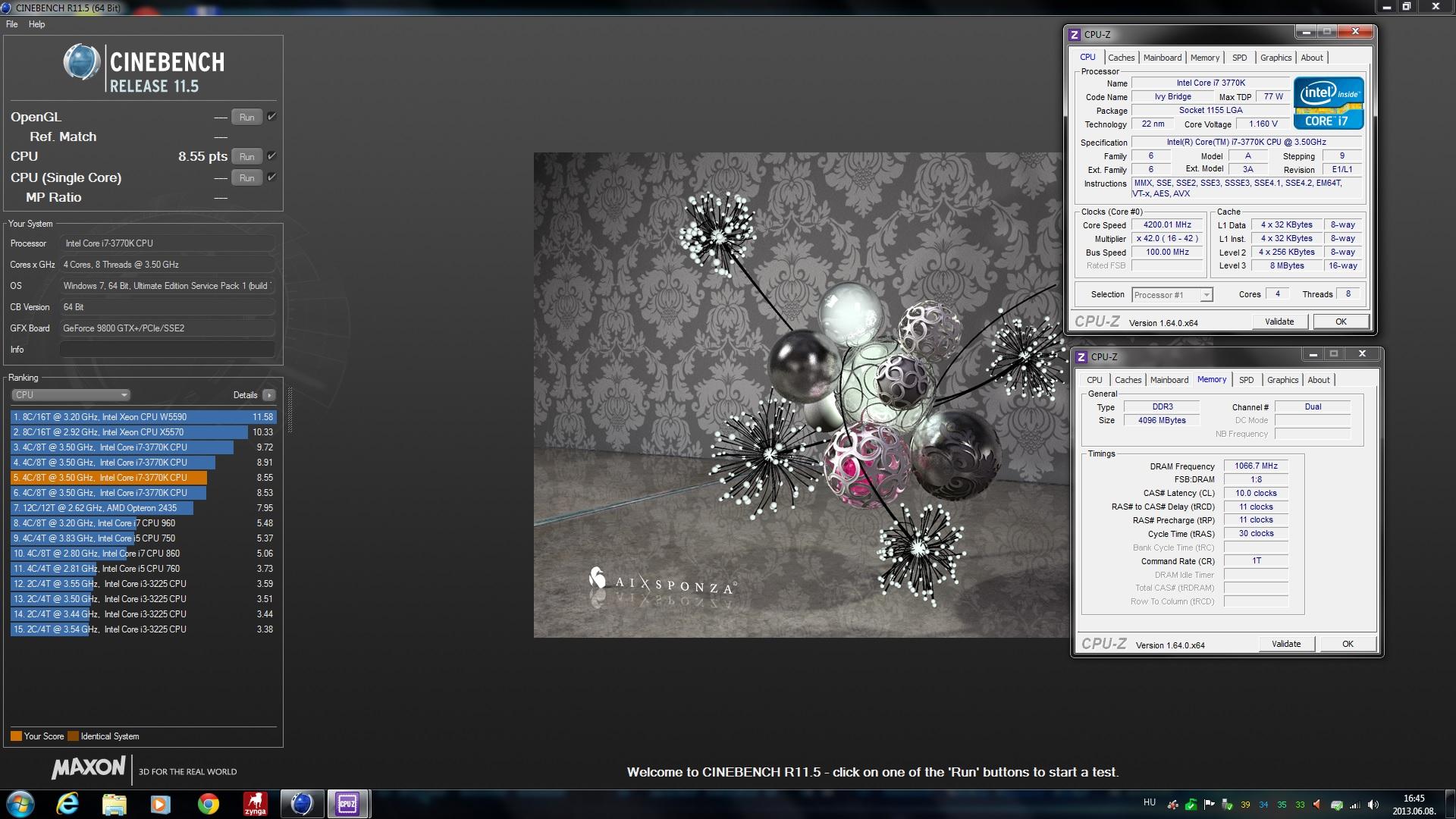Image resolution: width=1456 pixels, height=819 pixels.
Task: Select ranking row 15 Intel Core i3-3225 3.38
Action: [x=143, y=629]
